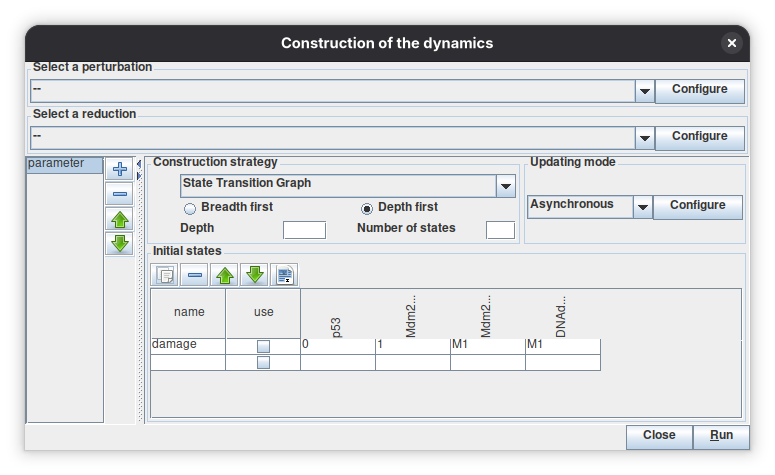Click DNAd cell showing M1
Viewport: 775px width, 475px height.
(563, 346)
